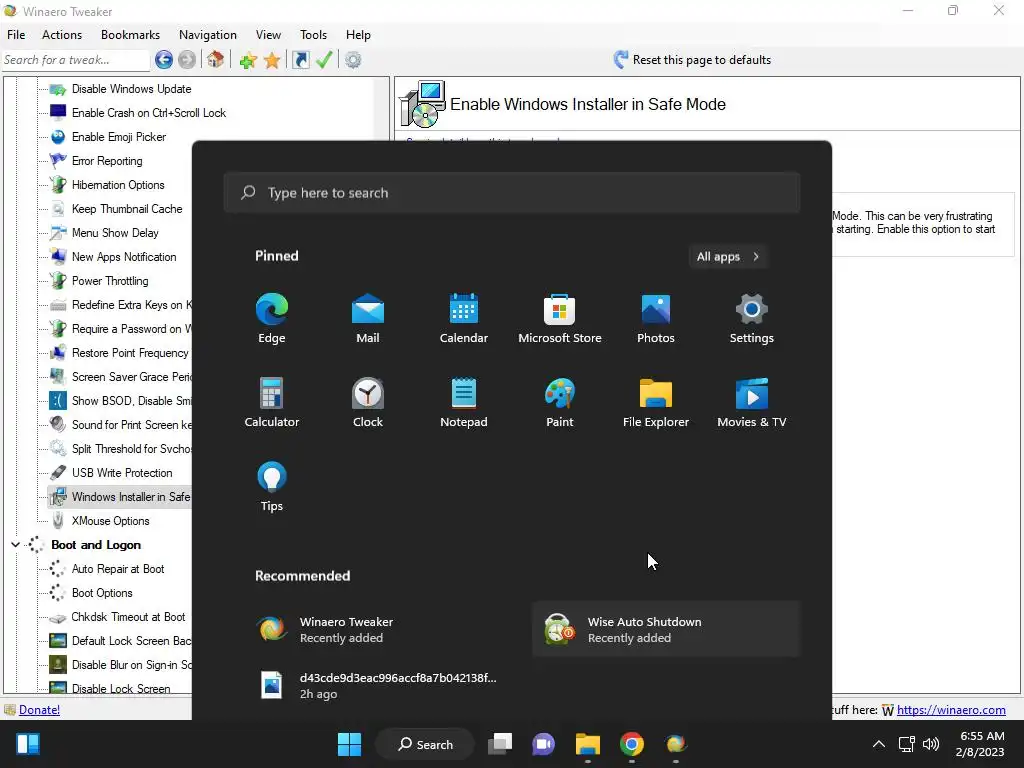Select USB Write Protection tweak

tap(122, 473)
